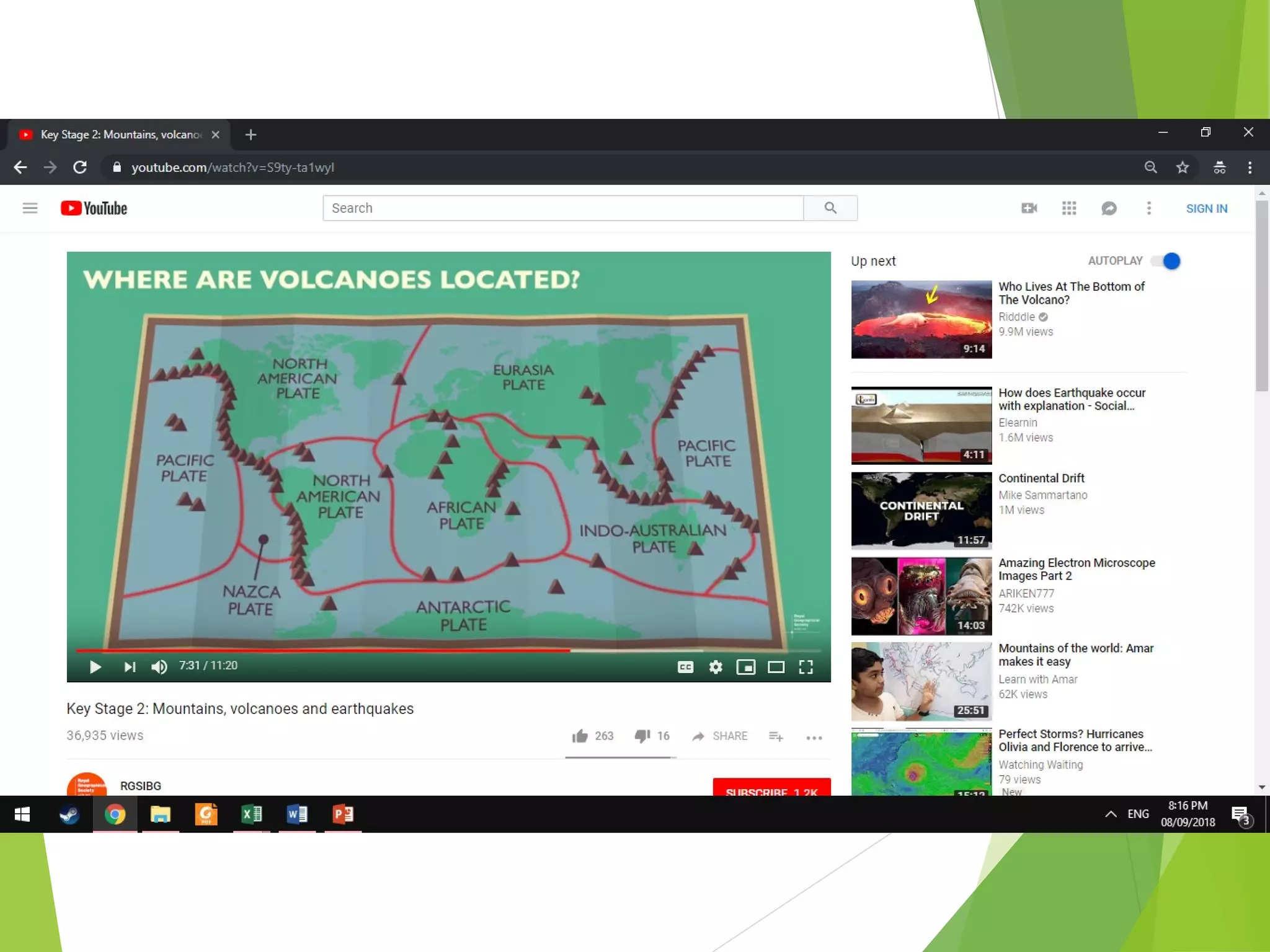Toggle closed captions on the video
This screenshot has height=952, width=1270.
coord(685,667)
